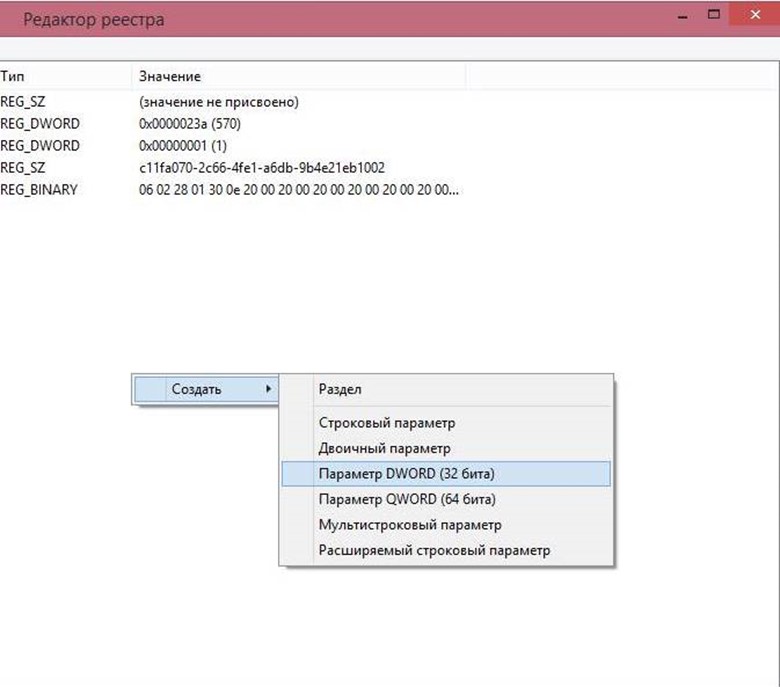780x687 pixels.
Task: Select the value 0x0000023a (570)
Action: tap(190, 124)
